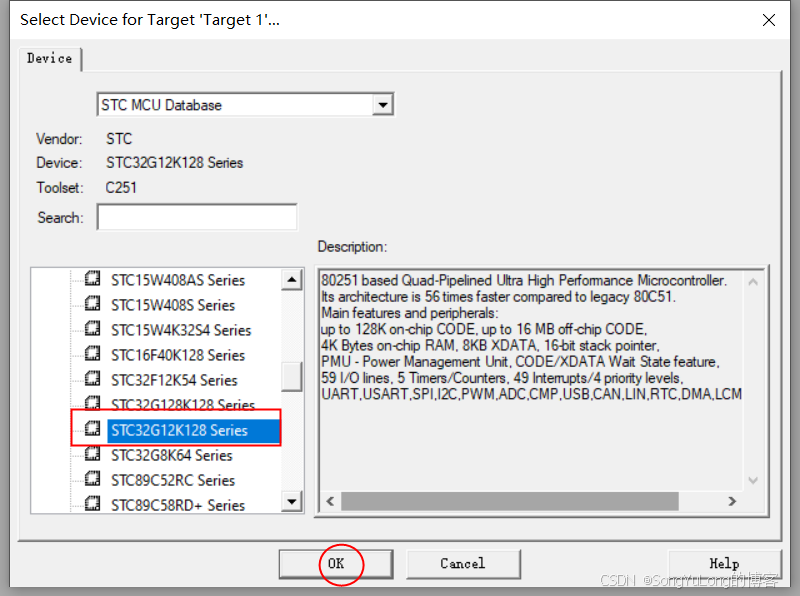Open the STC MCU Database dropdown
The image size is (800, 596).
coord(382,105)
